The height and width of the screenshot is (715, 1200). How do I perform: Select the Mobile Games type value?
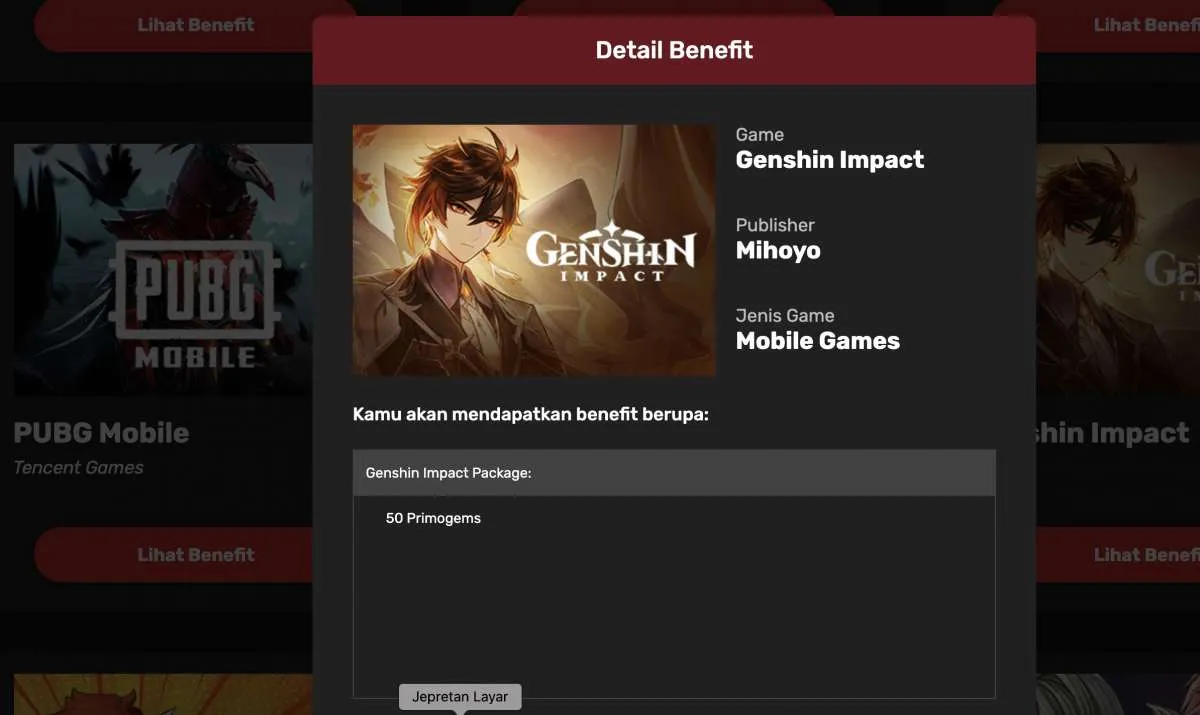click(x=818, y=341)
